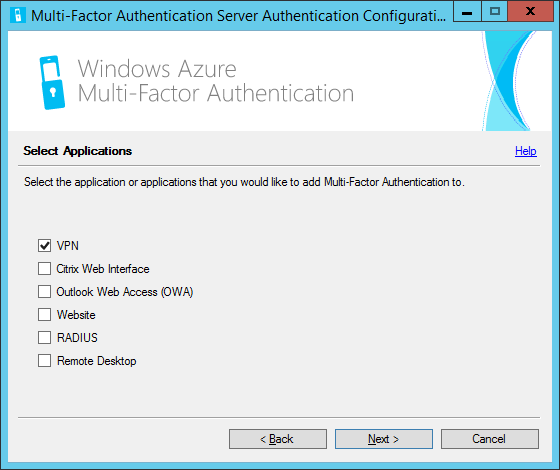Minimize the configuration wizard window
Image resolution: width=560 pixels, height=470 pixels.
tap(467, 12)
